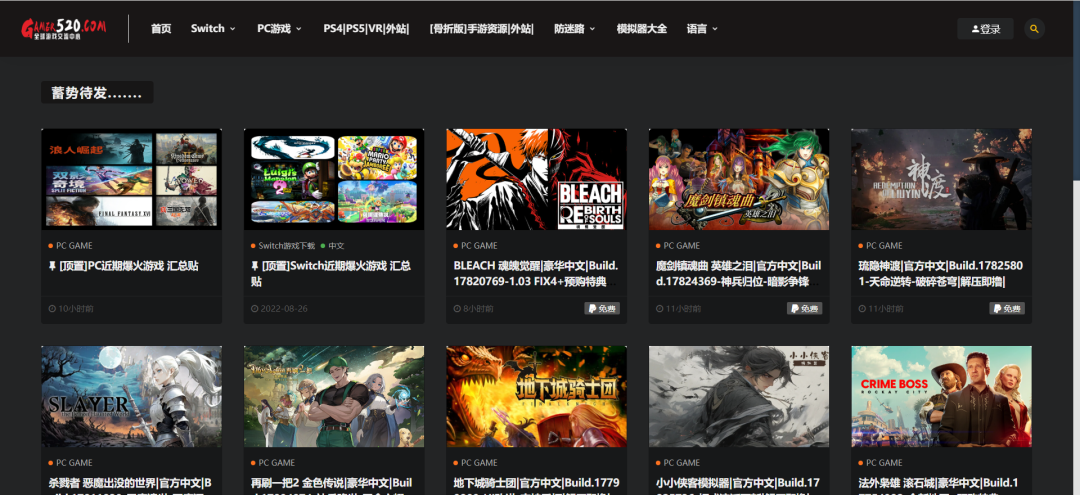Open the BLEACH 魂魄觉醒 post title
The width and height of the screenshot is (1080, 495).
[536, 273]
